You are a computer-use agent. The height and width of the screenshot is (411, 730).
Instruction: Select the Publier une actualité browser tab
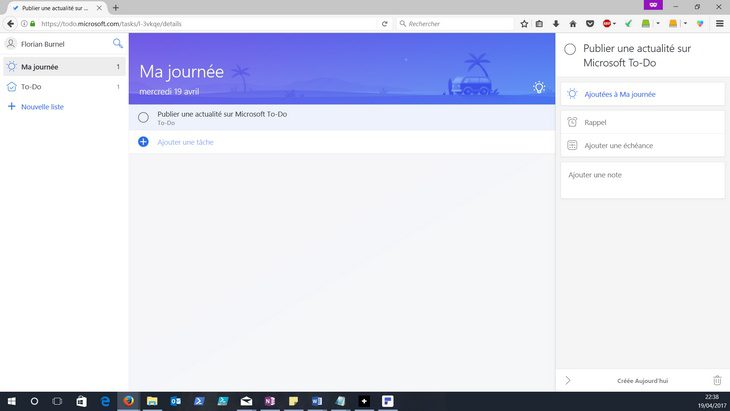[55, 8]
